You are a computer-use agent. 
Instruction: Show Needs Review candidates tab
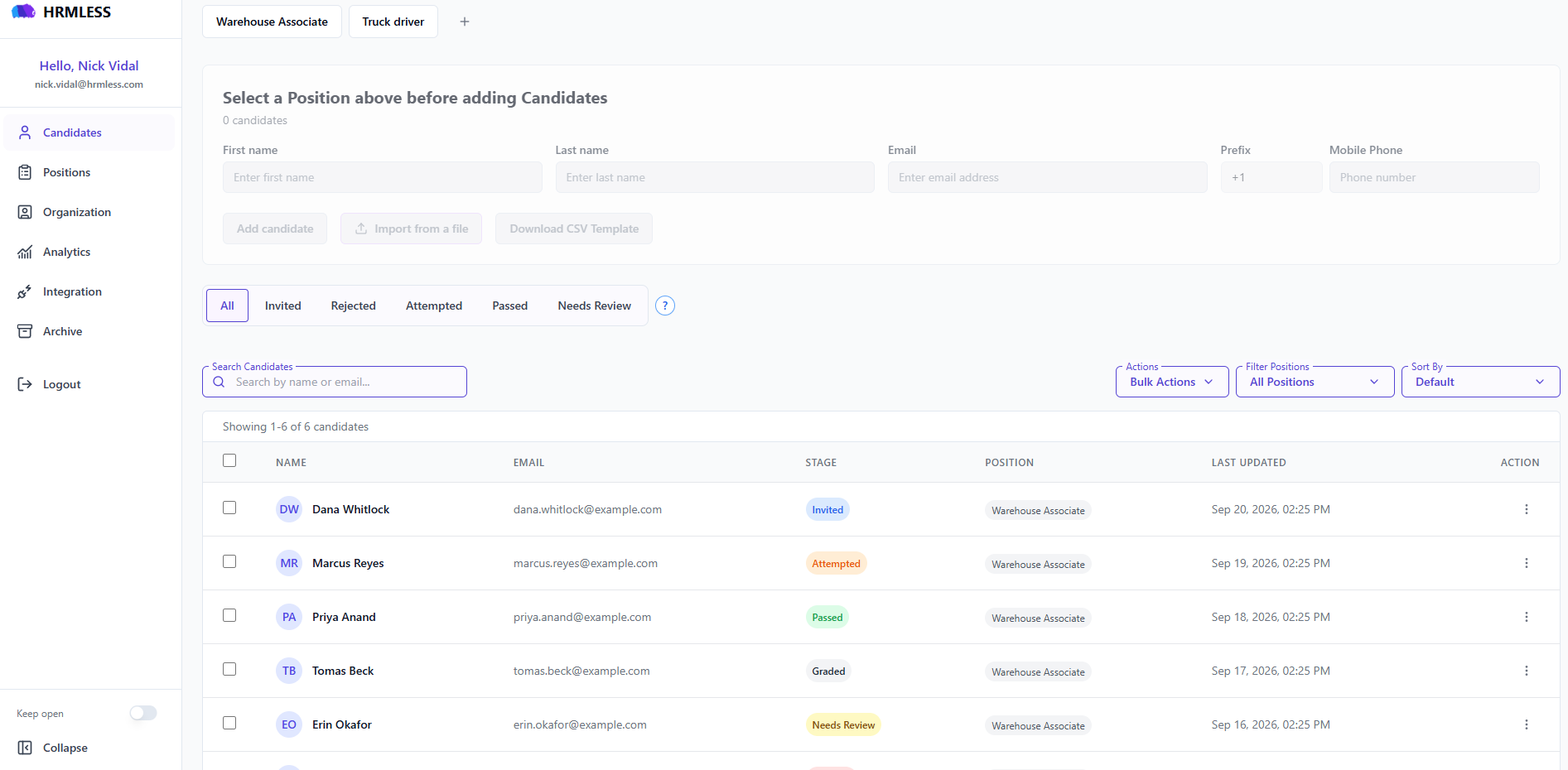point(595,306)
